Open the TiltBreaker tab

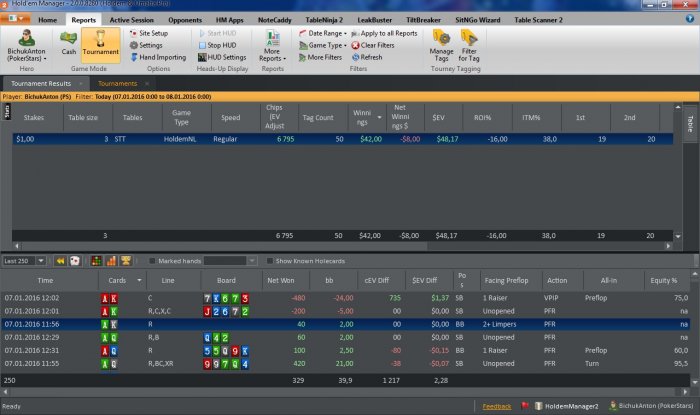[x=423, y=20]
